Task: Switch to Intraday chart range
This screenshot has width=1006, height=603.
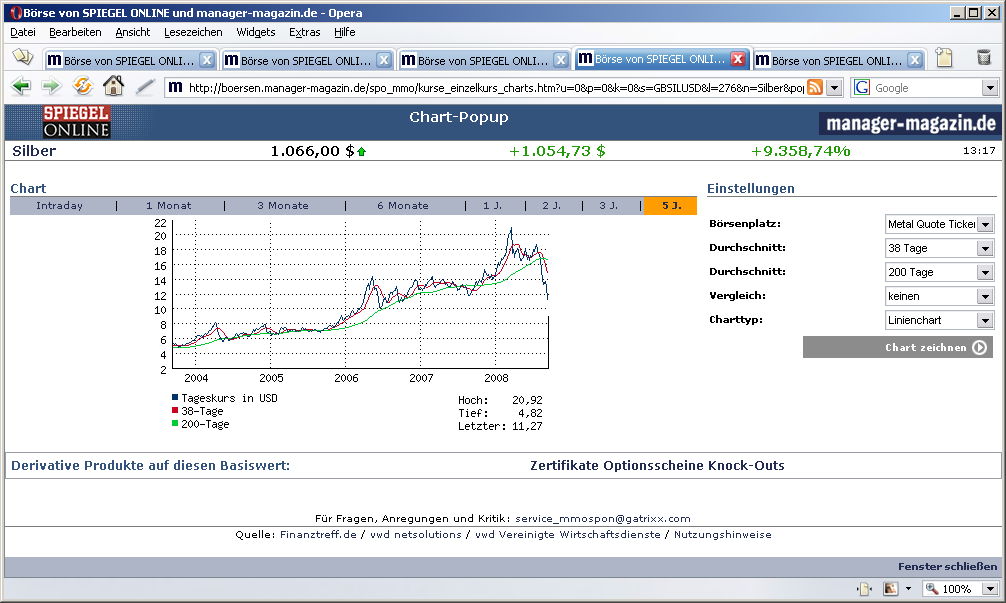Action: click(x=60, y=206)
